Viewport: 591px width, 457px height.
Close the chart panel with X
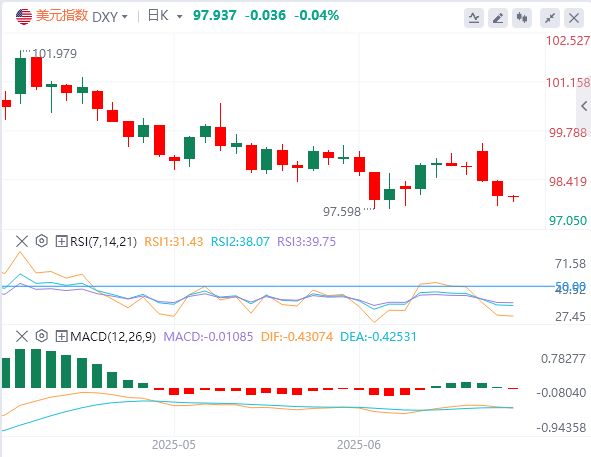pyautogui.click(x=574, y=18)
